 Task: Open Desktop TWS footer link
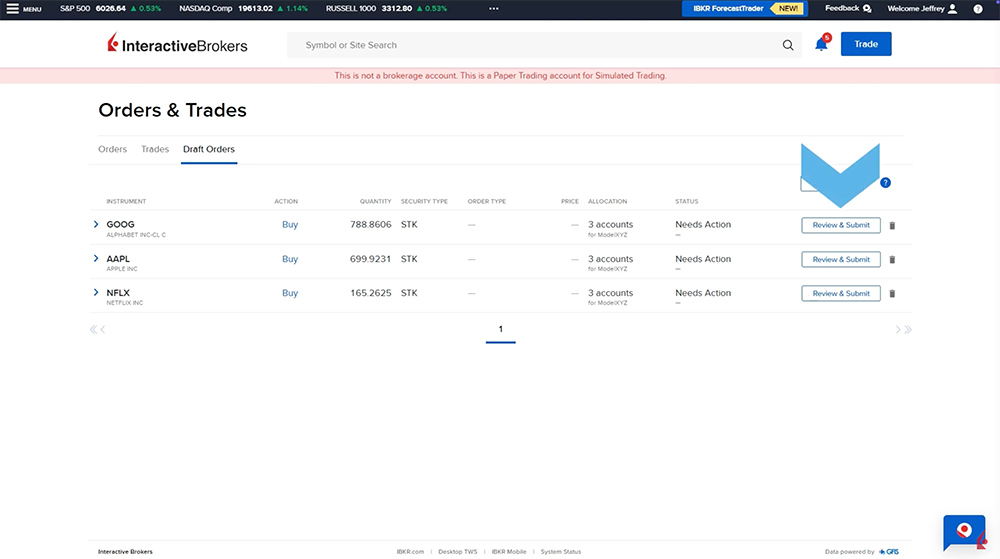tap(457, 552)
